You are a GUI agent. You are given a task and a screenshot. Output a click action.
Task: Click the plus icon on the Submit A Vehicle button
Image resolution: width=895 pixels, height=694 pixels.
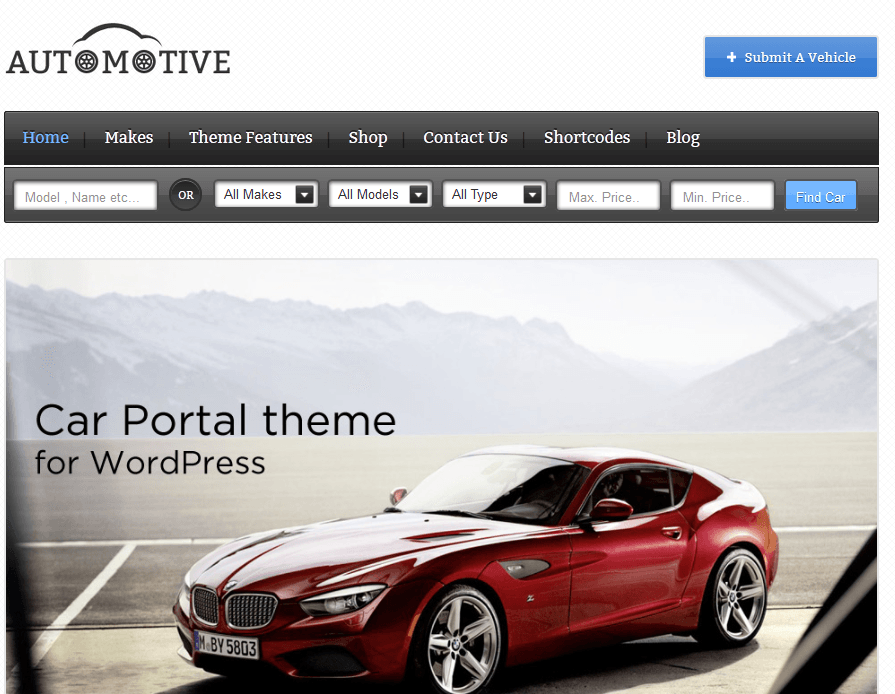[x=731, y=57]
